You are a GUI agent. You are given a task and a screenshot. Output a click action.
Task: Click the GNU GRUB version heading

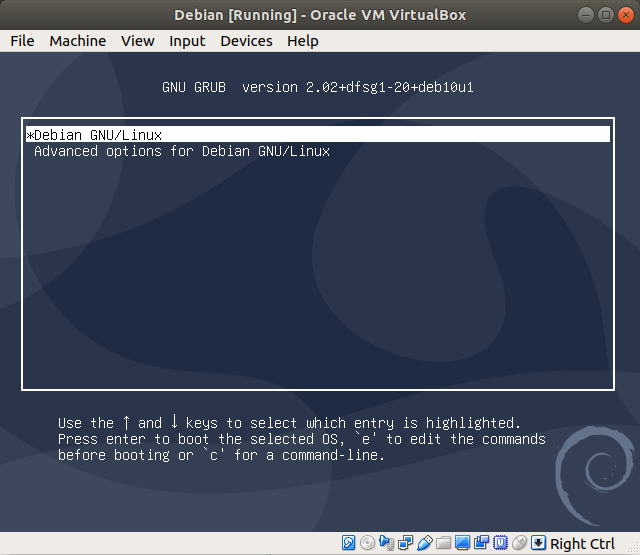click(318, 87)
